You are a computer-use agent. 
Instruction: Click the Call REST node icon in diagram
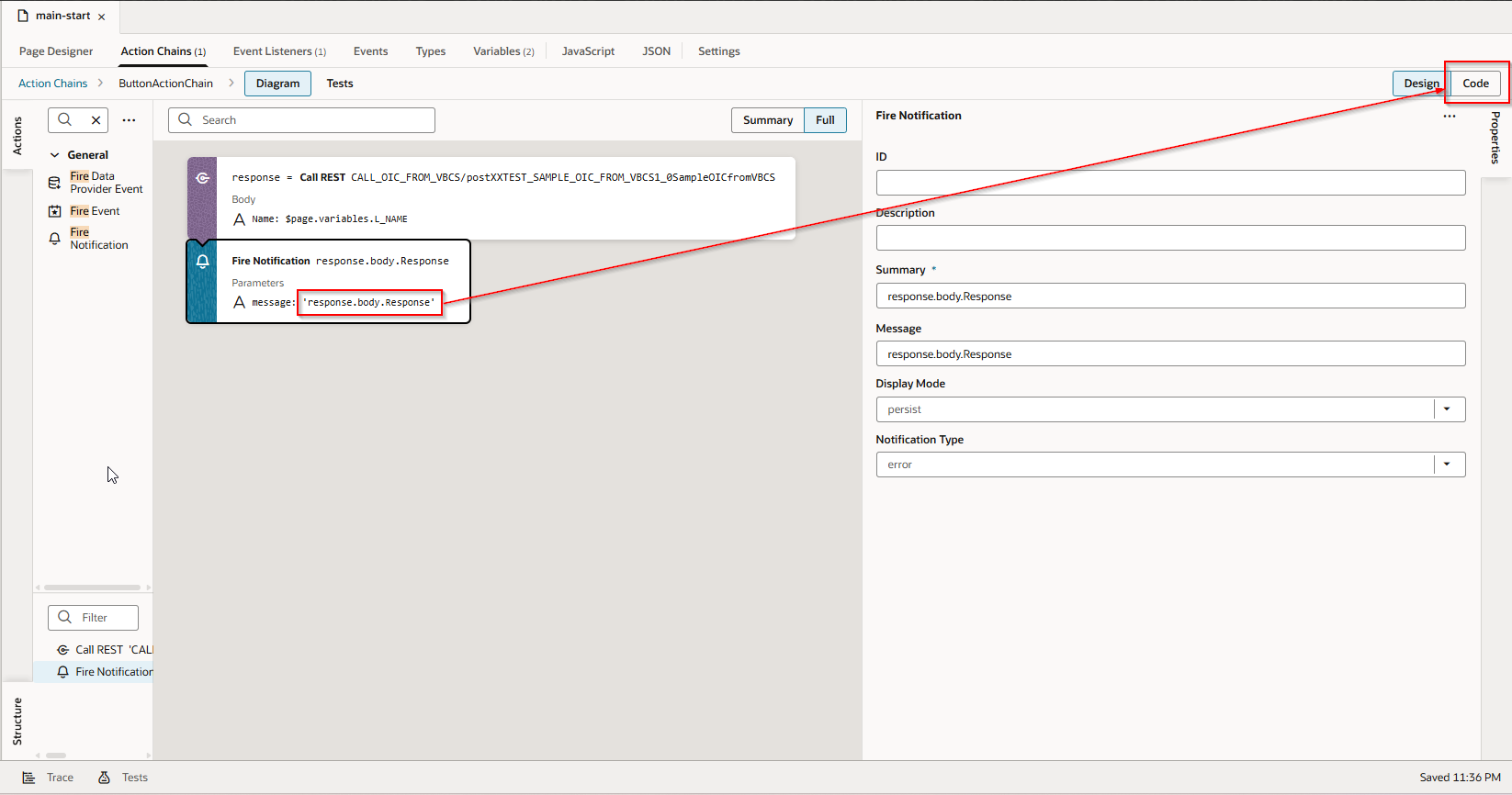(x=202, y=178)
